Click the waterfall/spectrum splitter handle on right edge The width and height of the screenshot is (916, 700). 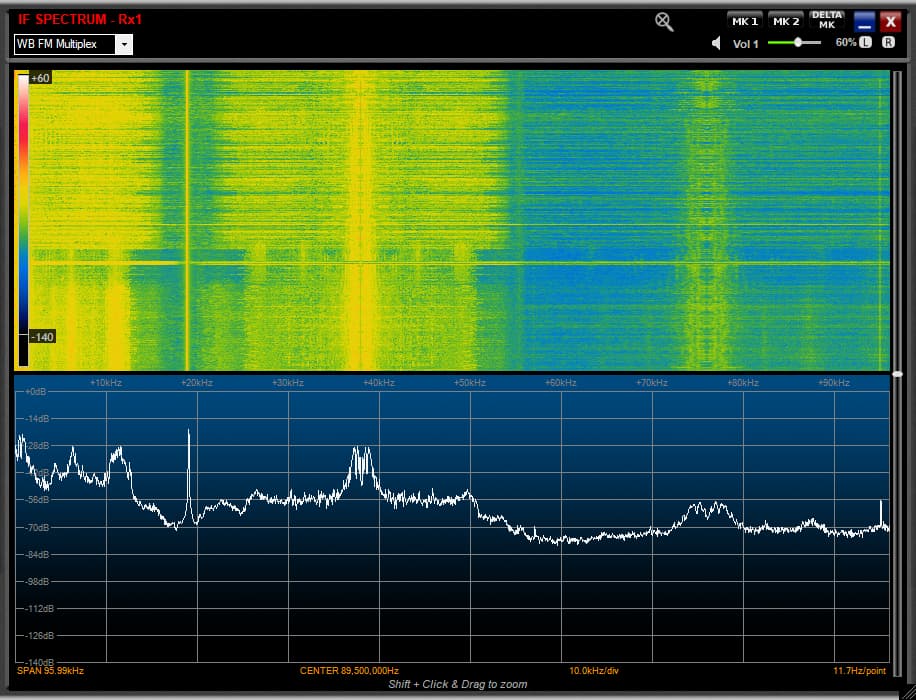pyautogui.click(x=897, y=374)
